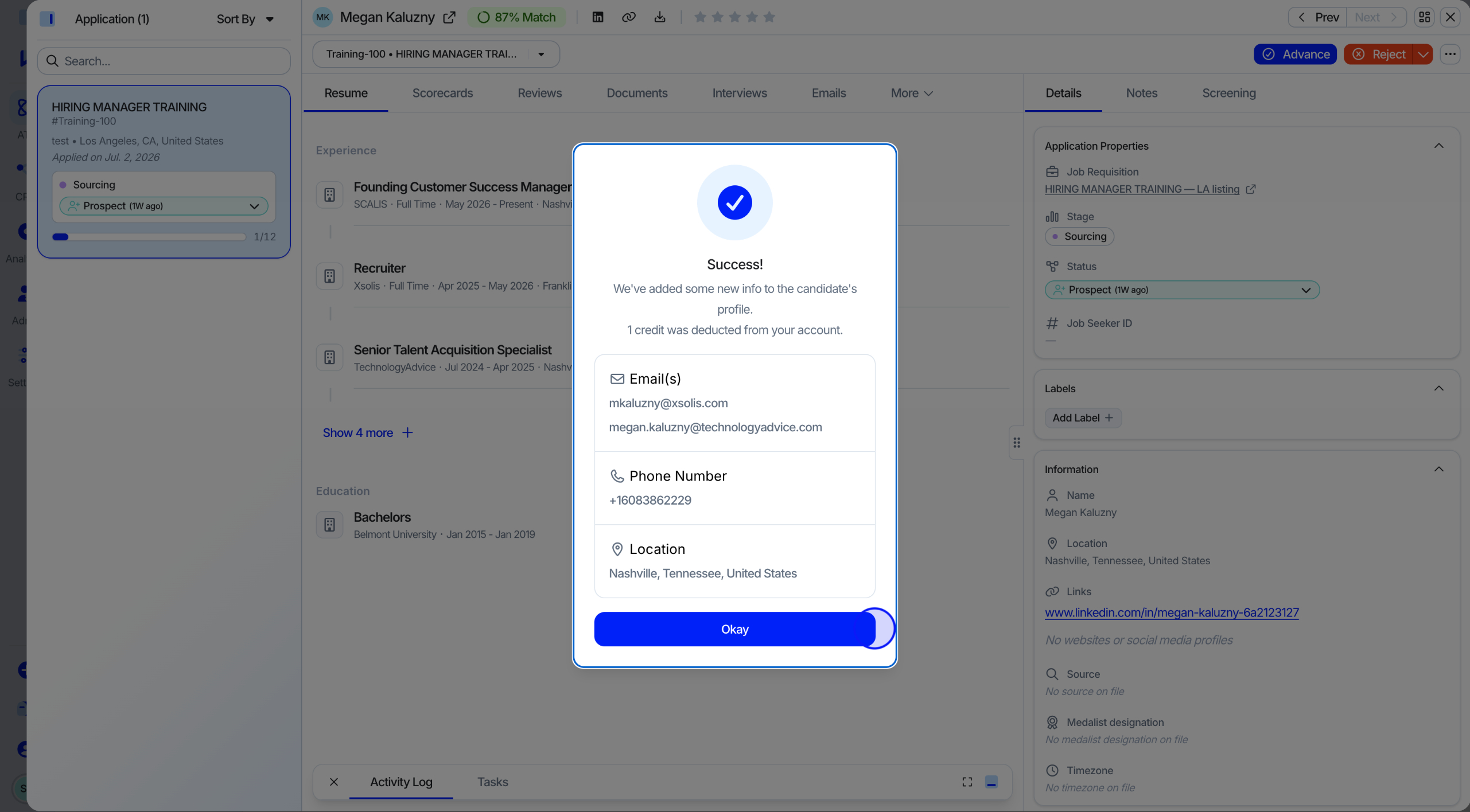Expand Activity Log to fullscreen icon

[967, 782]
